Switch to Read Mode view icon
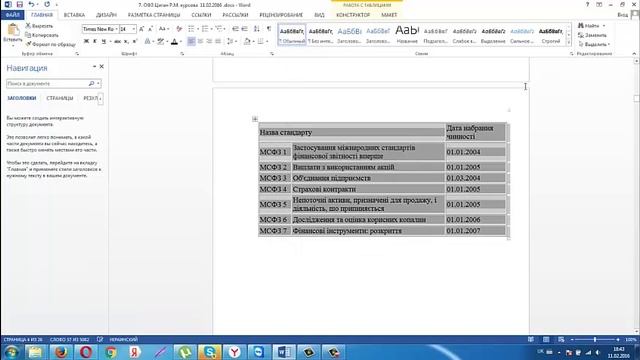 (531, 340)
